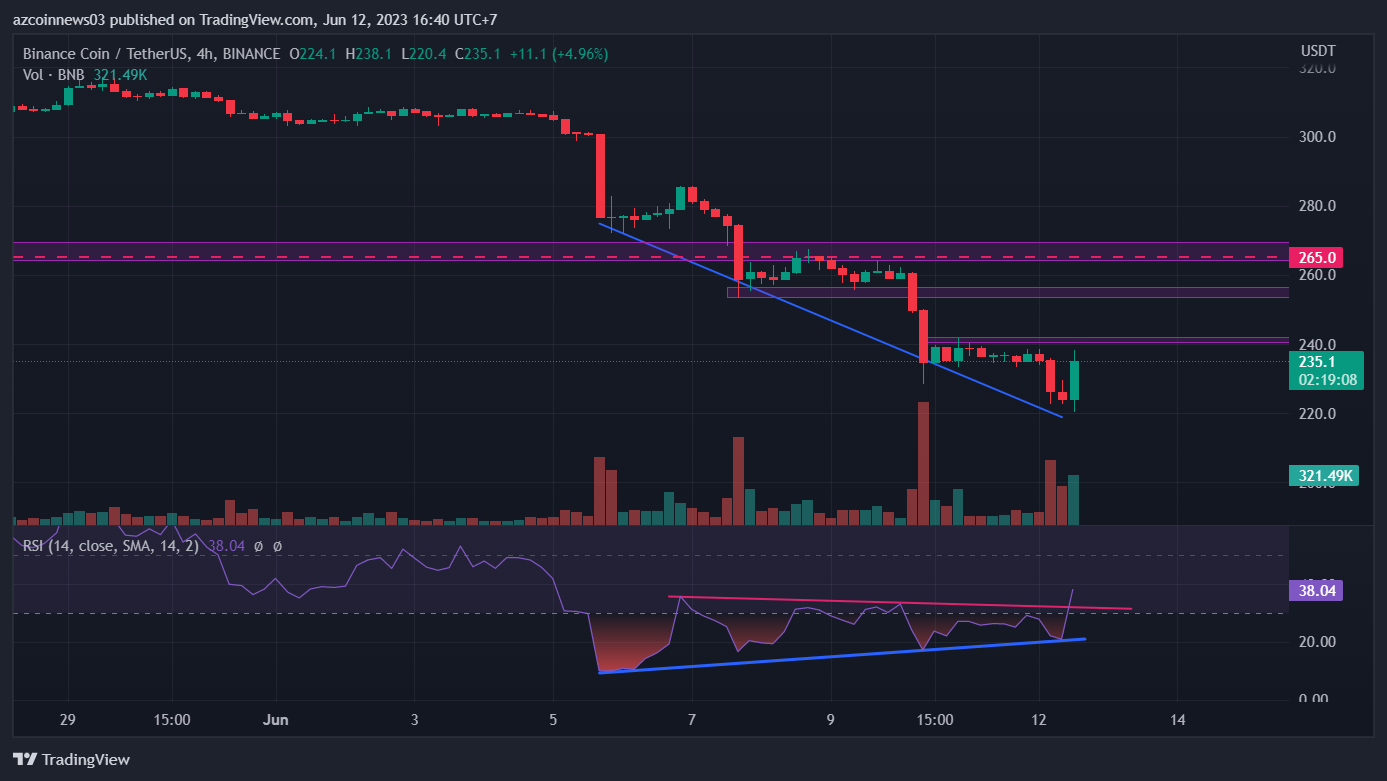The height and width of the screenshot is (781, 1387).
Task: Select the blue descending trendline on price chart
Action: pyautogui.click(x=830, y=320)
